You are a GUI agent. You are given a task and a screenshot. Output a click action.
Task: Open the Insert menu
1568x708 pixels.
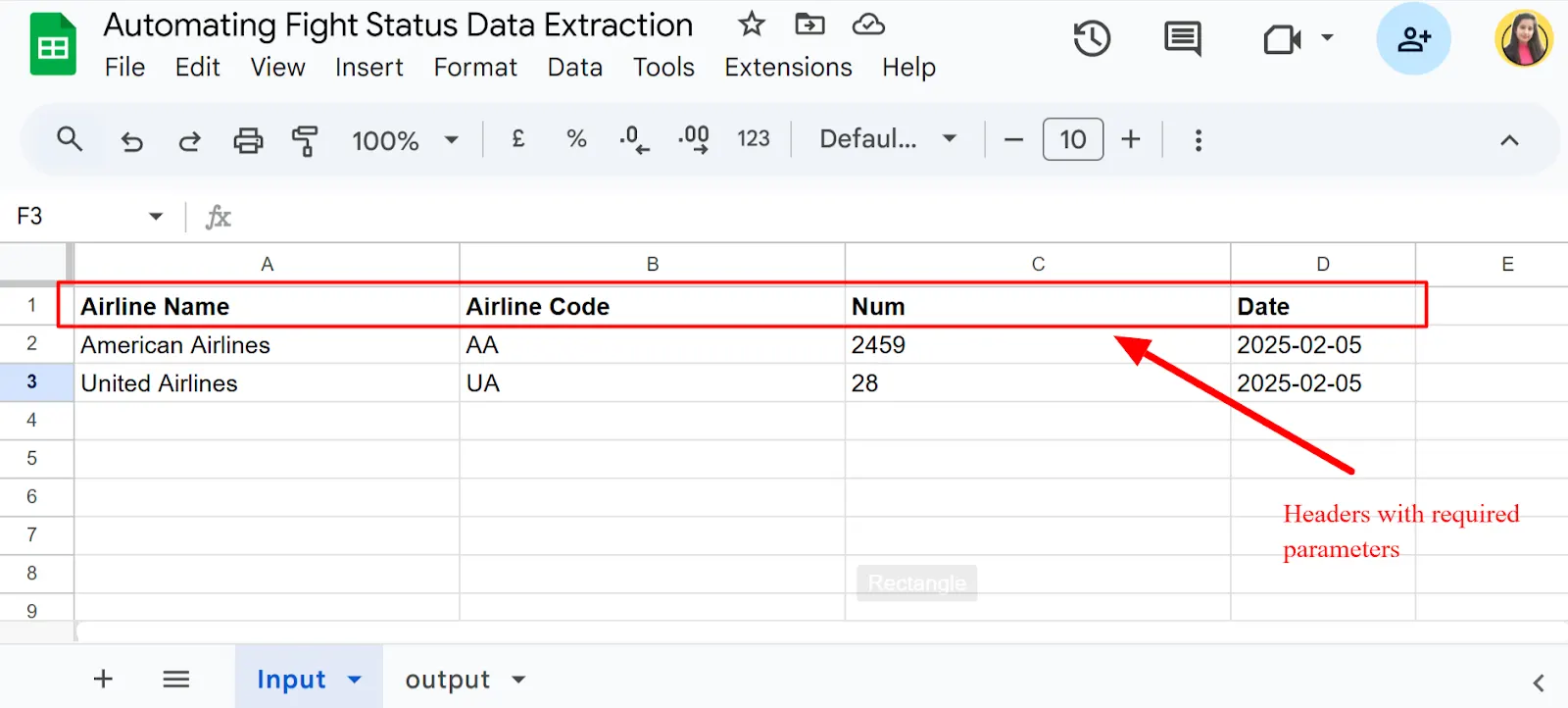click(x=368, y=67)
